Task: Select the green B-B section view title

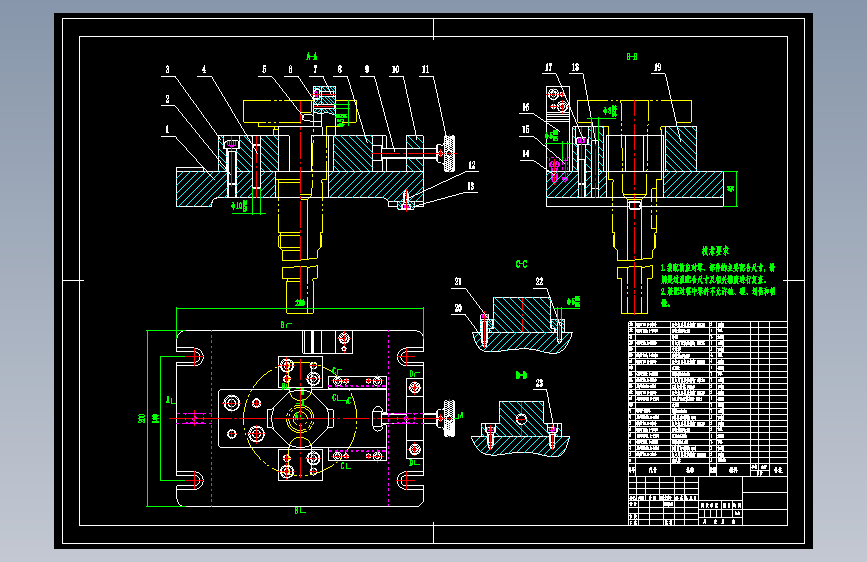Action: click(632, 56)
